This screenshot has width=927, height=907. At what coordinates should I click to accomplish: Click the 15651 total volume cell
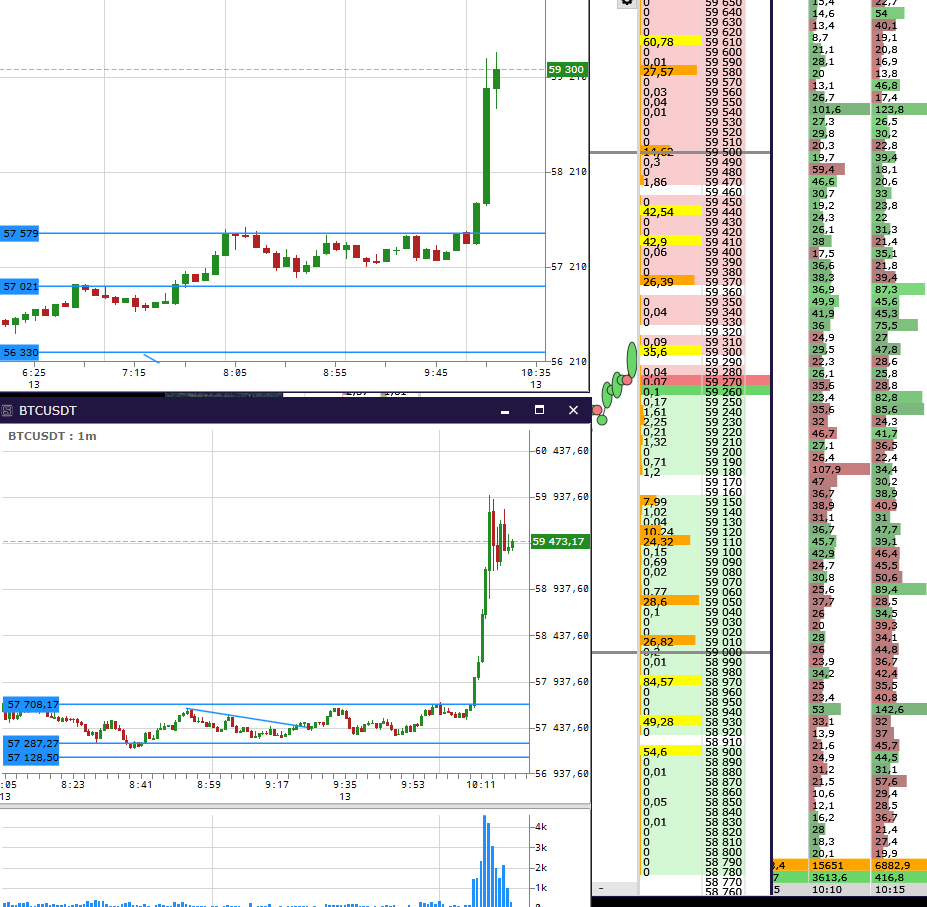tap(839, 866)
